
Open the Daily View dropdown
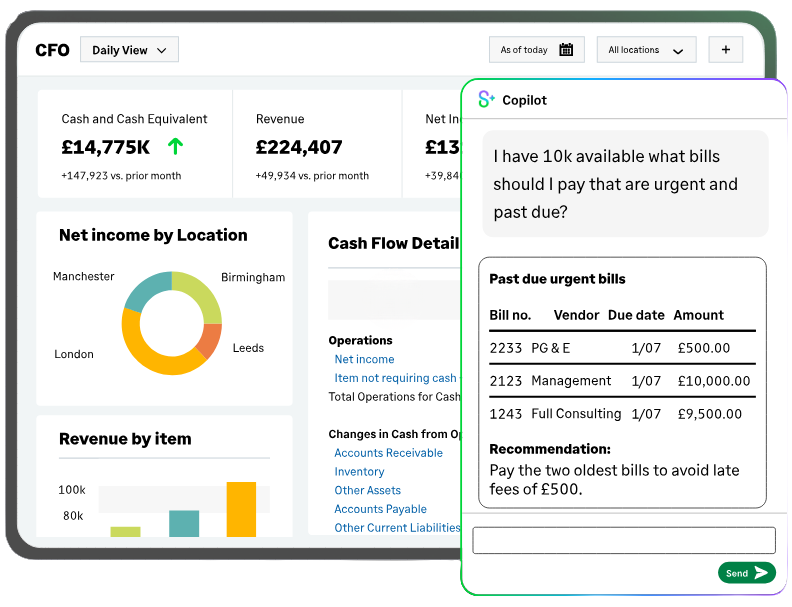[x=129, y=50]
